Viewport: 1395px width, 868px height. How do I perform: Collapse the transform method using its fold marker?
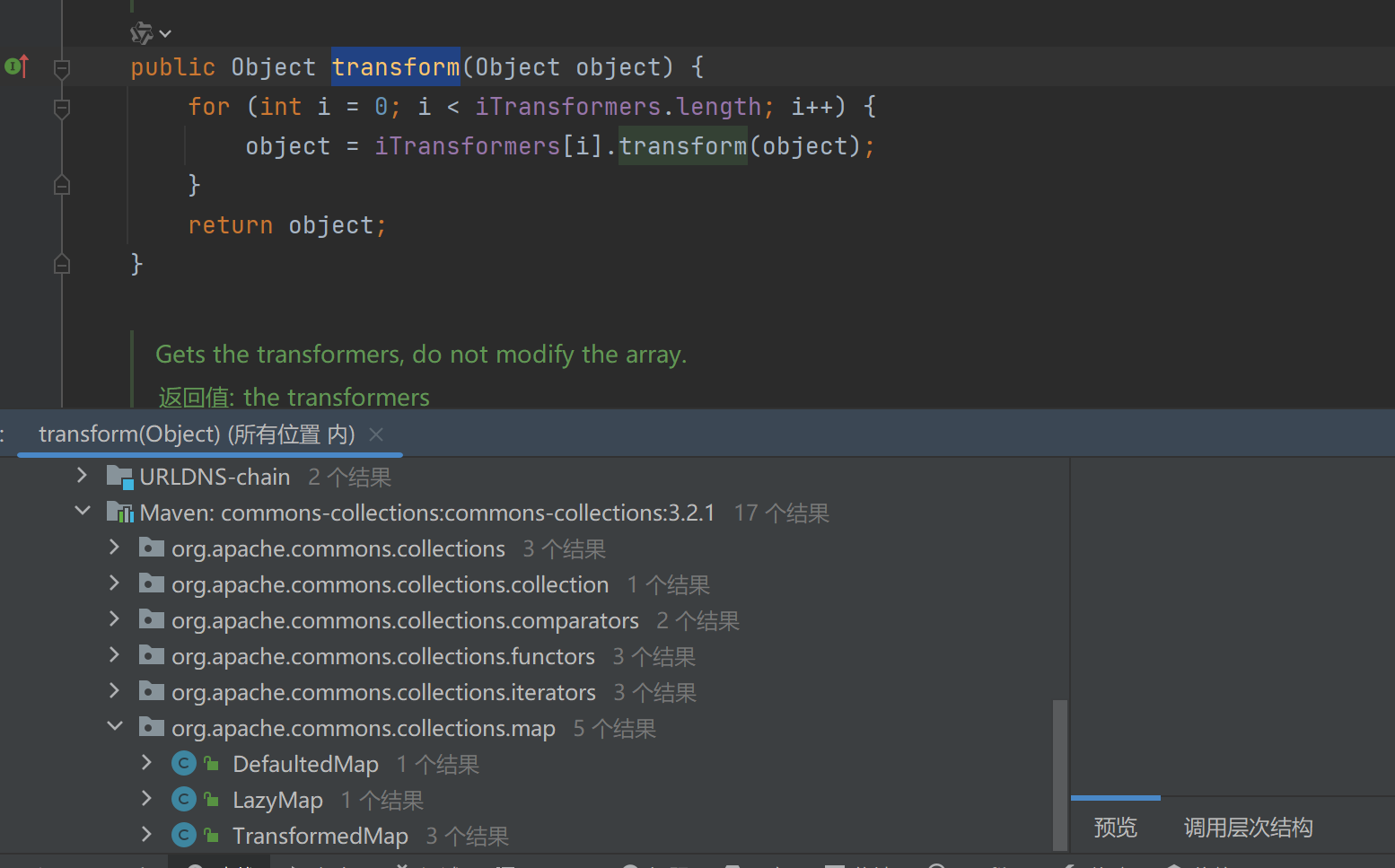tap(62, 67)
